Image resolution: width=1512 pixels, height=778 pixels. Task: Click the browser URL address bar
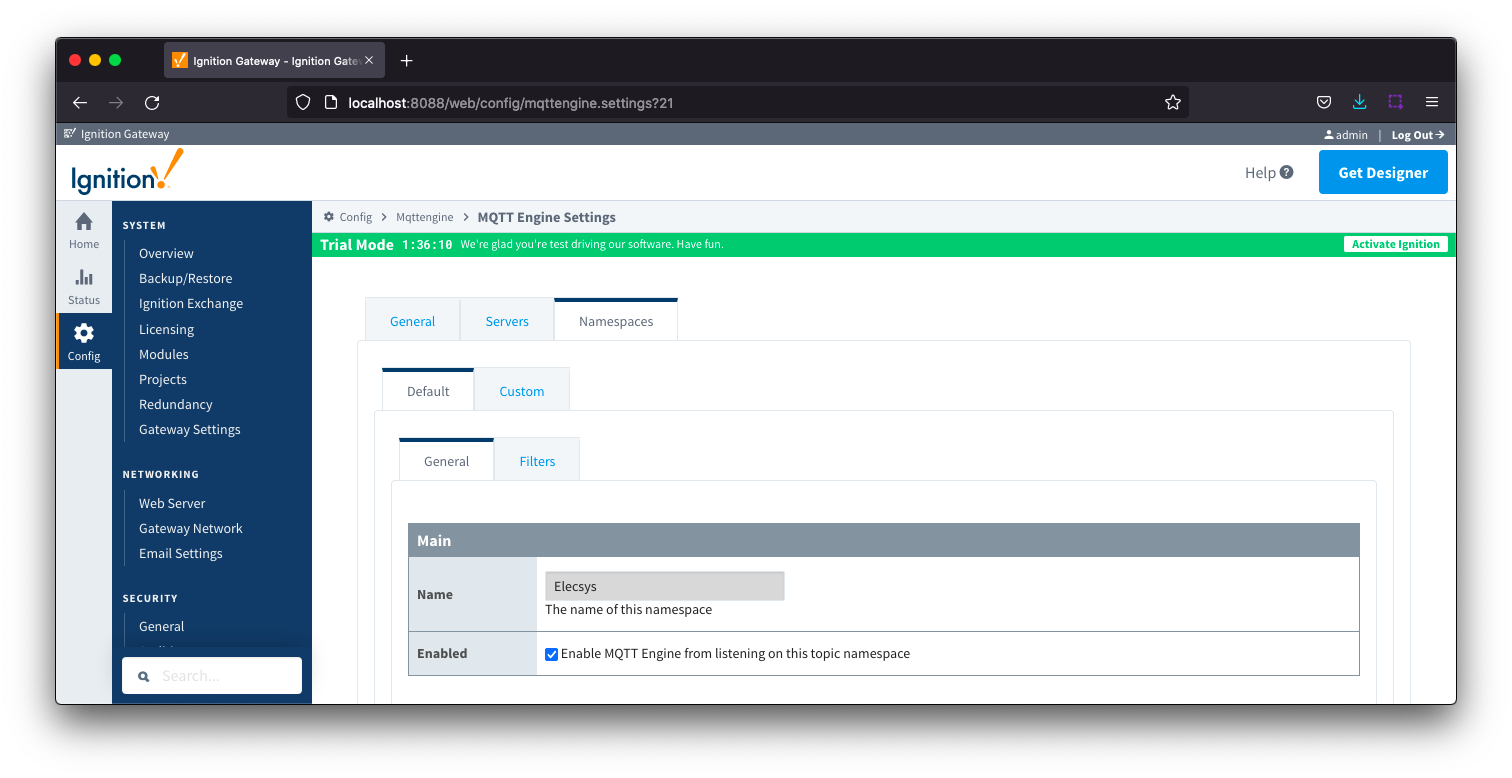pos(738,102)
